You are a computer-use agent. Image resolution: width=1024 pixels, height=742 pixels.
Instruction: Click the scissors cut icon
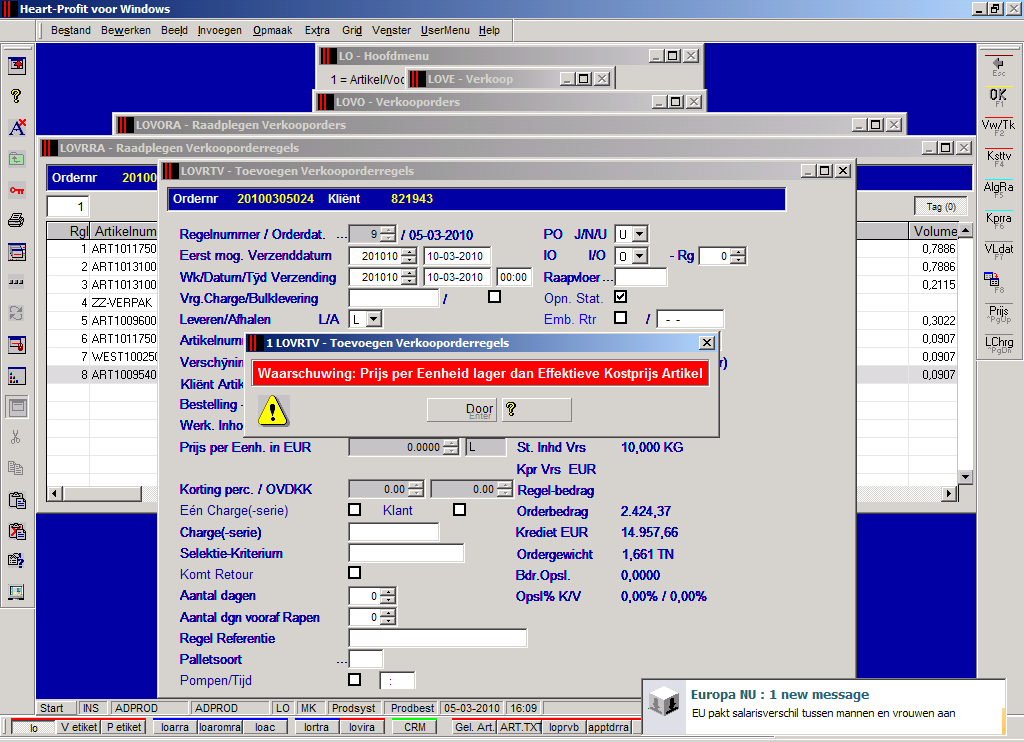(x=16, y=437)
